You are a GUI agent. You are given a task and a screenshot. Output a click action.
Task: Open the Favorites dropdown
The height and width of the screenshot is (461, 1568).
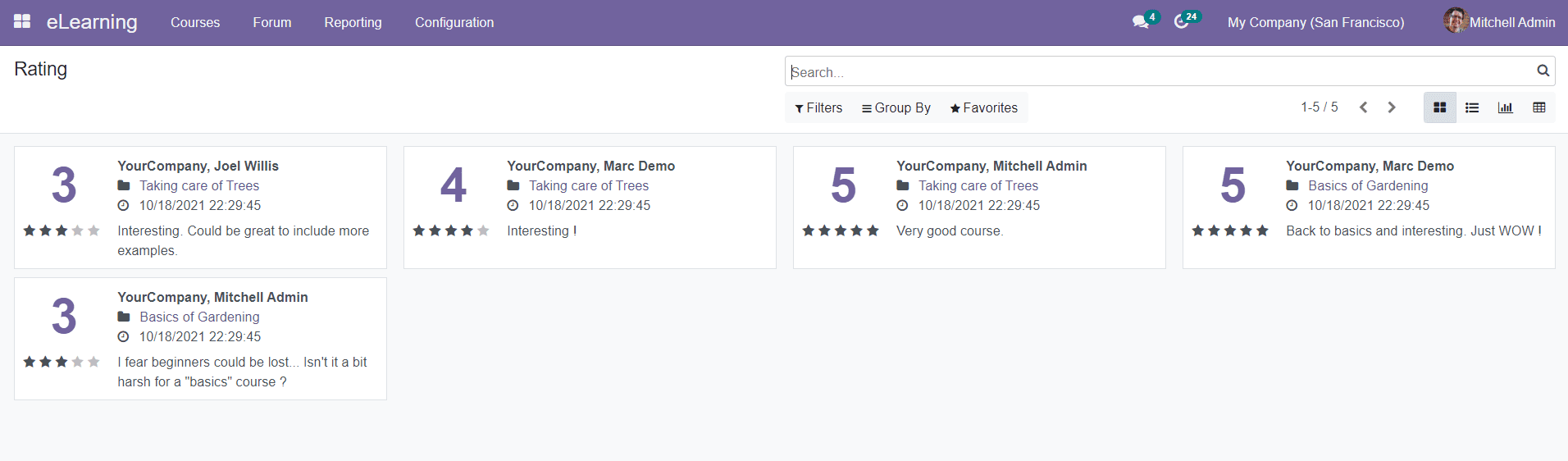(x=983, y=107)
